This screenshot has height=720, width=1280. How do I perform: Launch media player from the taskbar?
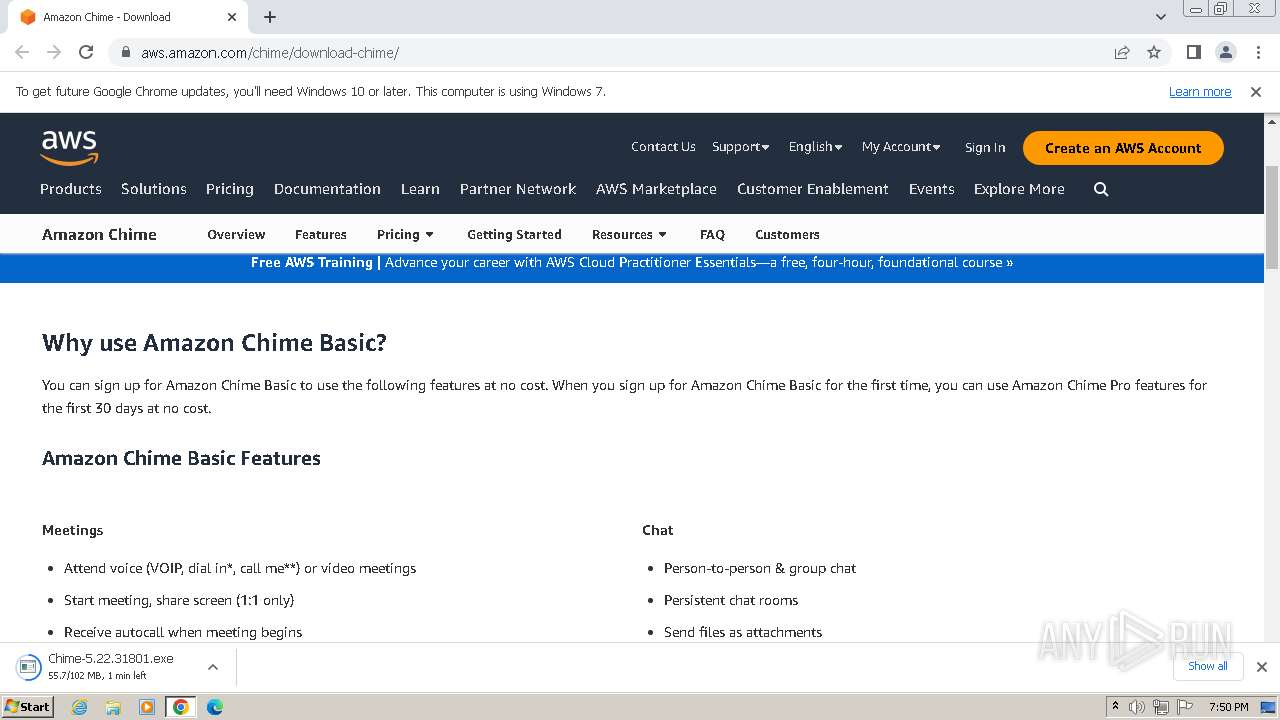(147, 707)
